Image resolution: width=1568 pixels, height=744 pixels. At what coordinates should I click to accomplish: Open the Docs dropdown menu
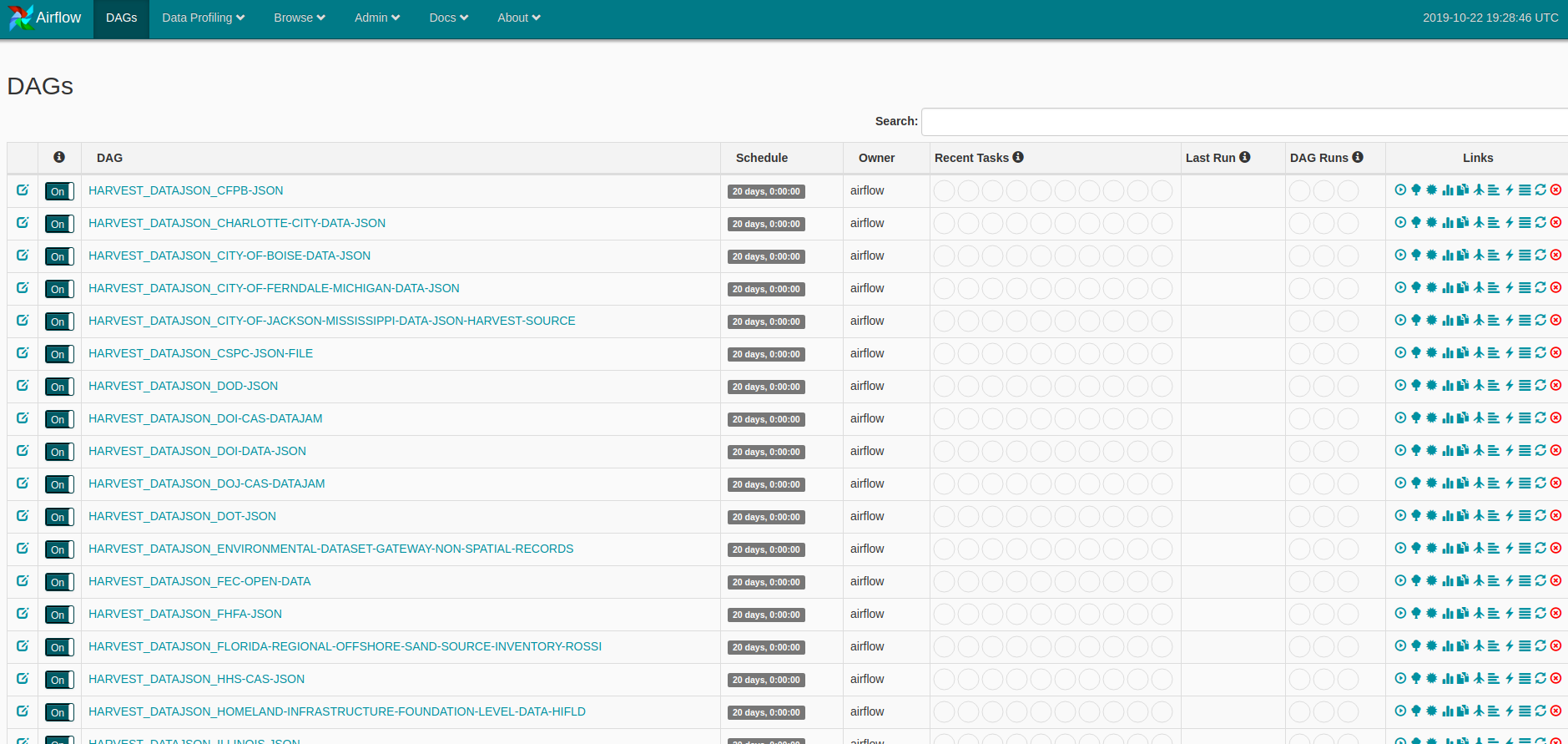(x=449, y=18)
